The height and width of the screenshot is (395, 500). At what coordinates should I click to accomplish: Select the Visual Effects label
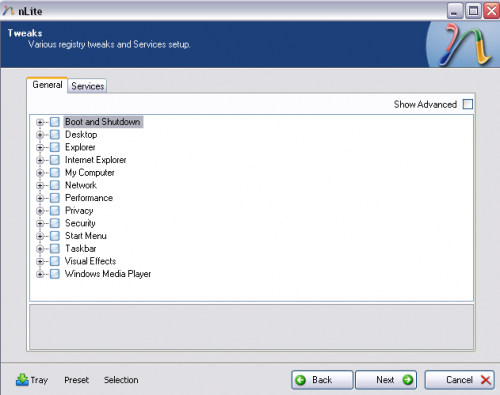tap(90, 261)
